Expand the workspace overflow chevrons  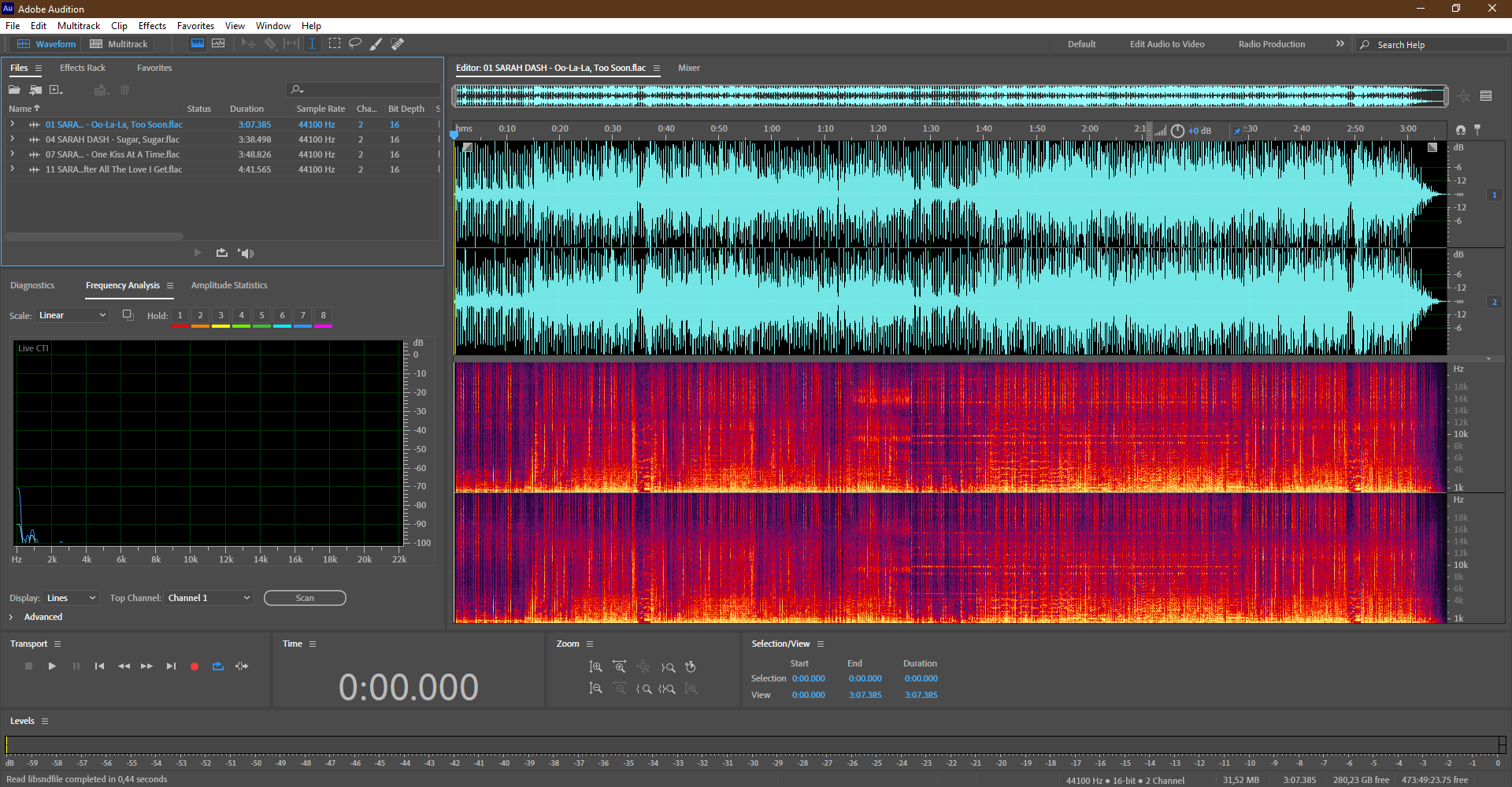[1340, 44]
